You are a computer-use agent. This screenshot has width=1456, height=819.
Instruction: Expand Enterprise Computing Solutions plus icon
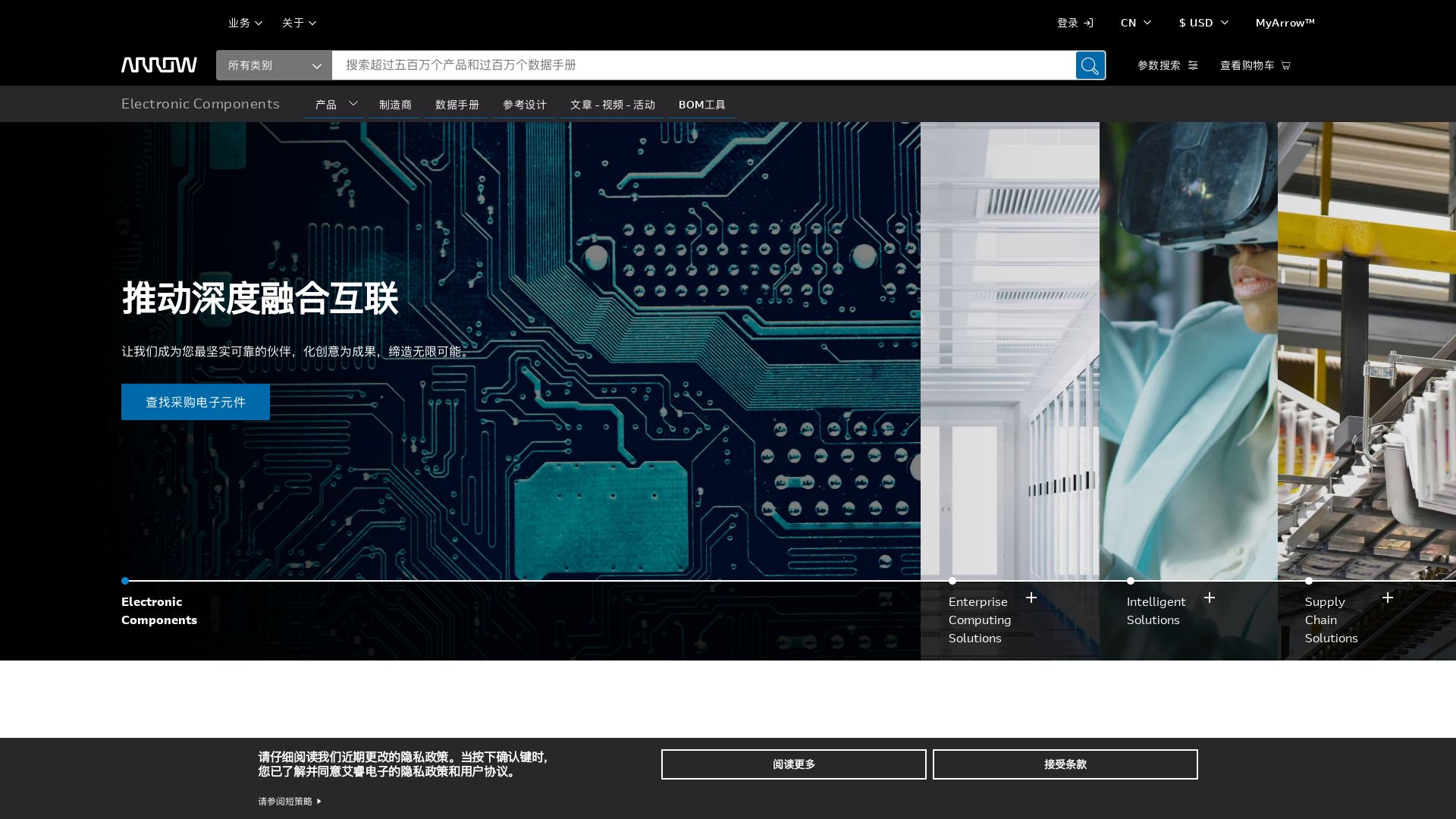(x=1031, y=598)
